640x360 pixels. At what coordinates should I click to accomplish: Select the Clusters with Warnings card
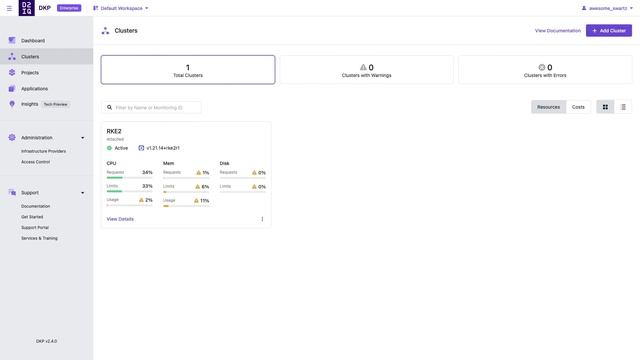367,70
